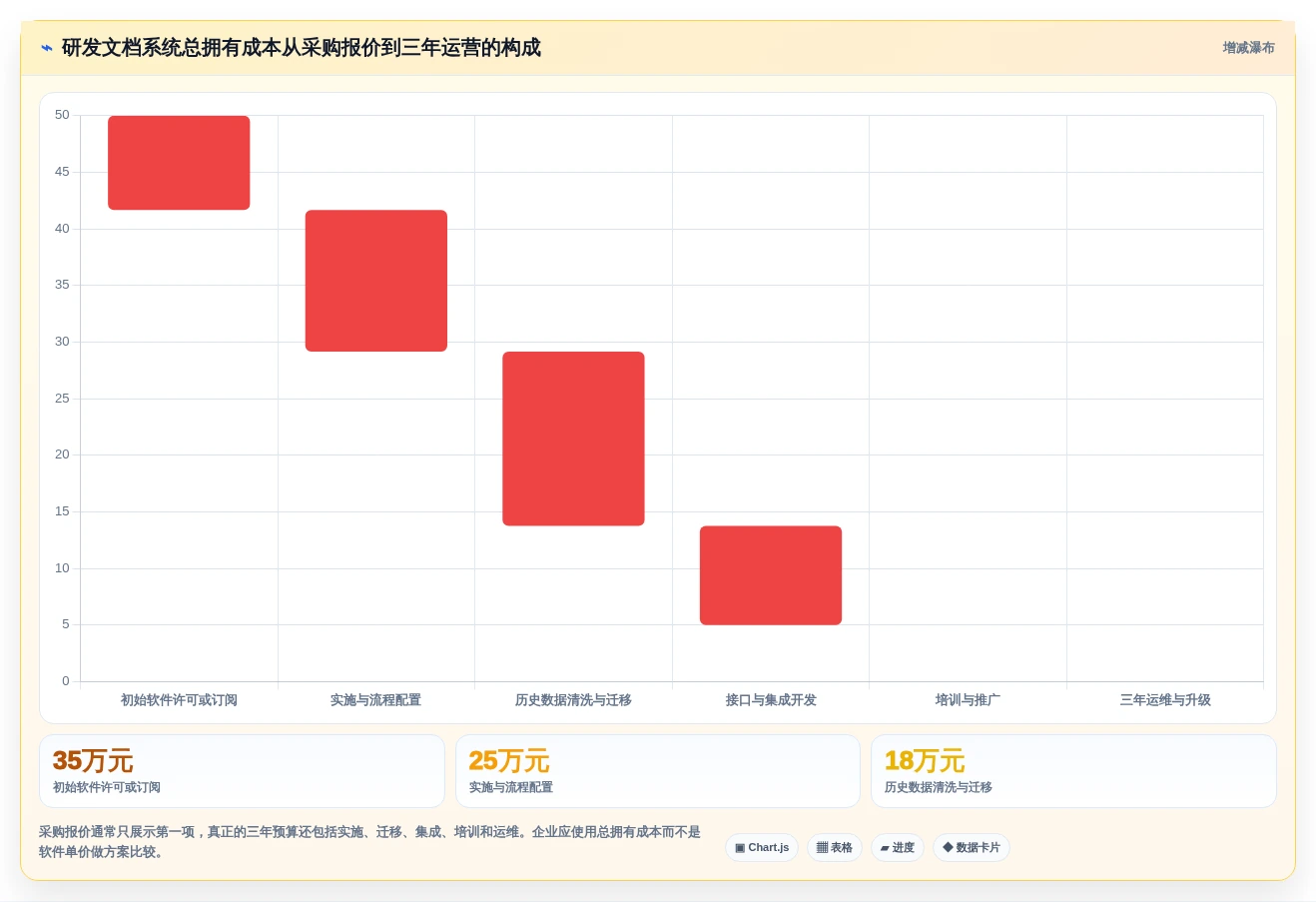
Task: Select the 进度 tag chip
Action: pyautogui.click(x=898, y=847)
